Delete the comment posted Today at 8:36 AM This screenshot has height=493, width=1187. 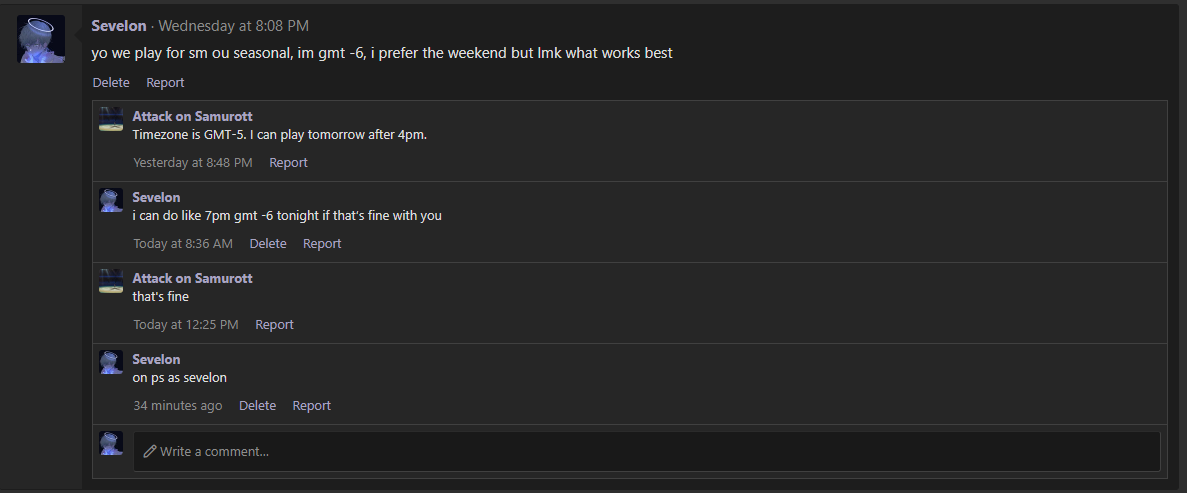tap(267, 243)
